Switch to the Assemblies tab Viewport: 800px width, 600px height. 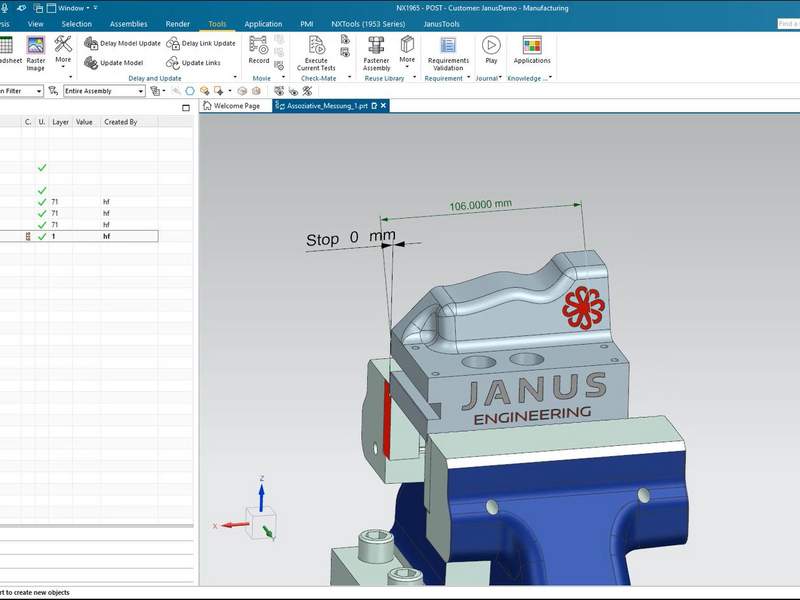pyautogui.click(x=129, y=24)
